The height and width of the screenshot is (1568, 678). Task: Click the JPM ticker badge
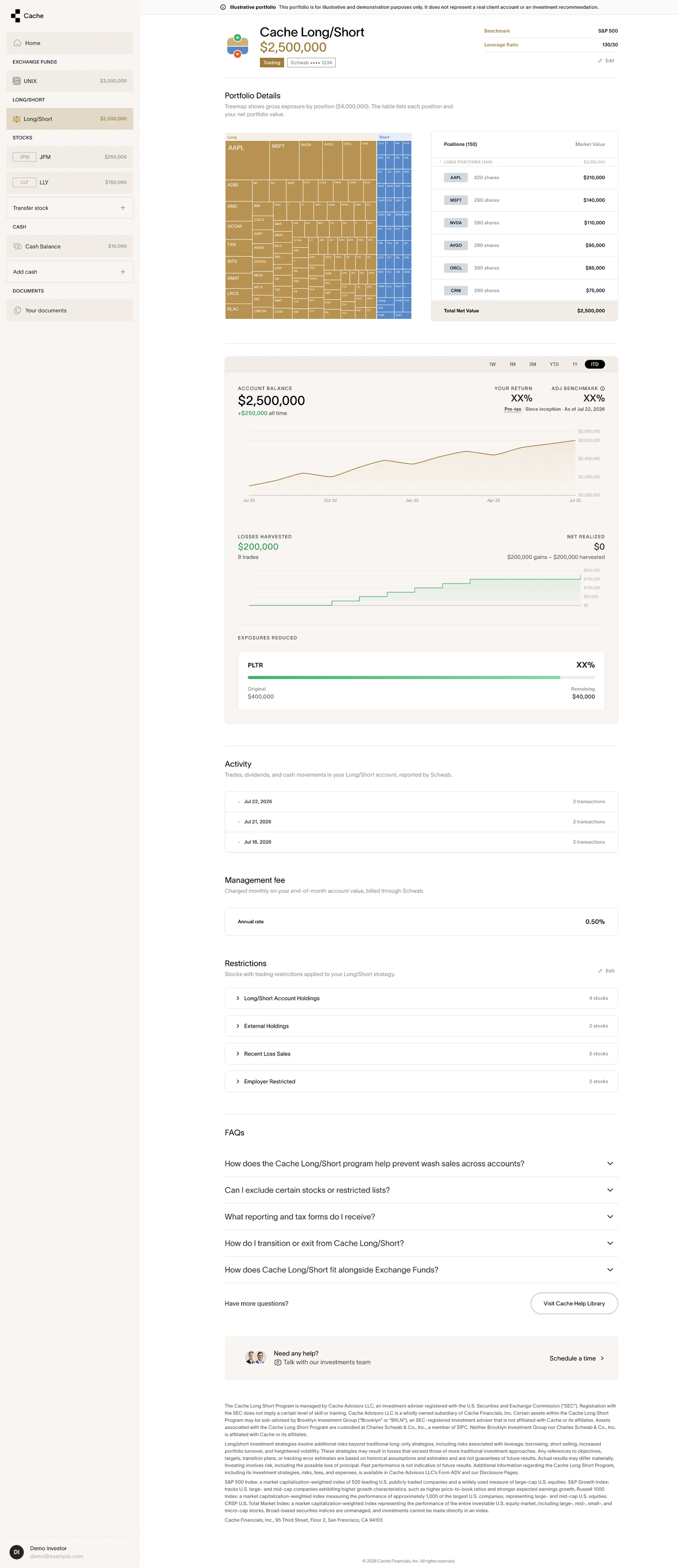[24, 157]
